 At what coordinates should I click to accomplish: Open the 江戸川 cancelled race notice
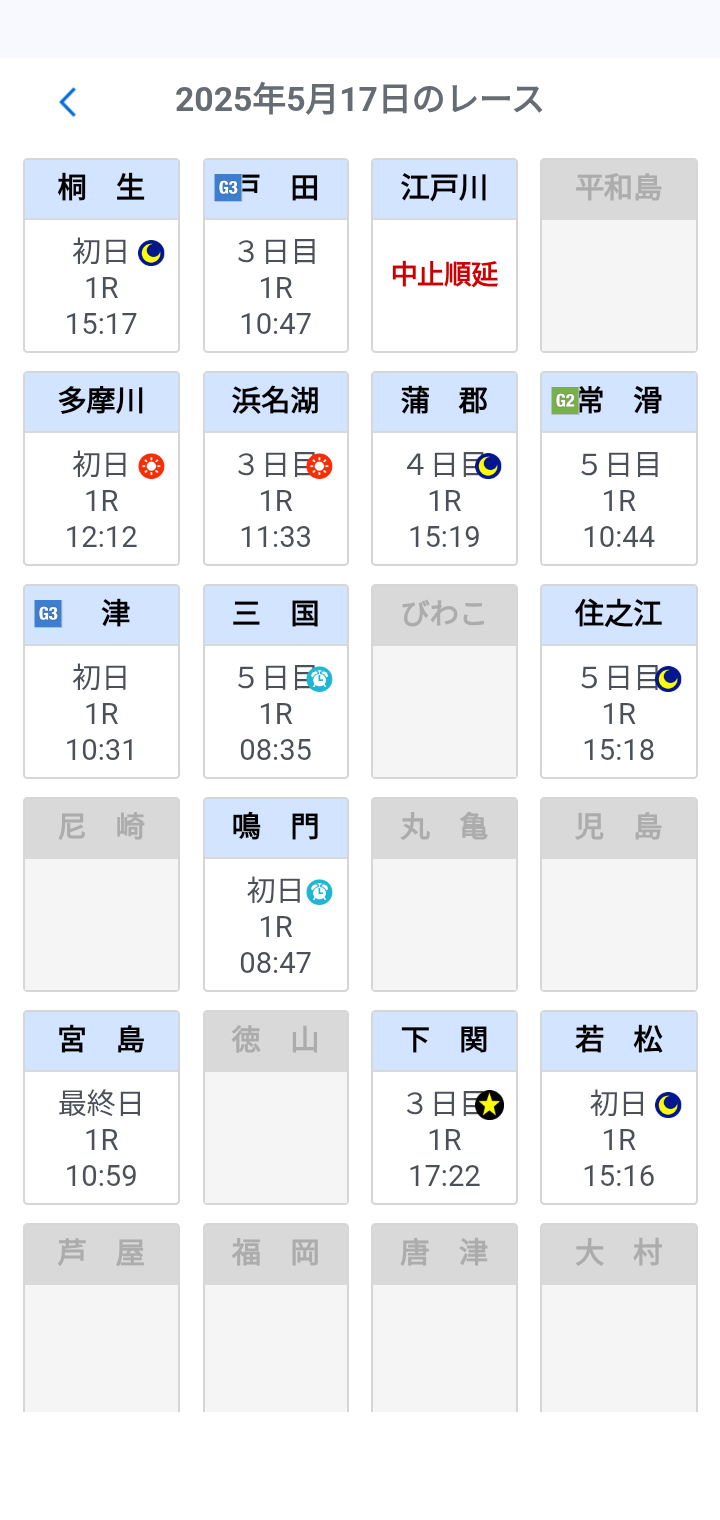(x=444, y=275)
